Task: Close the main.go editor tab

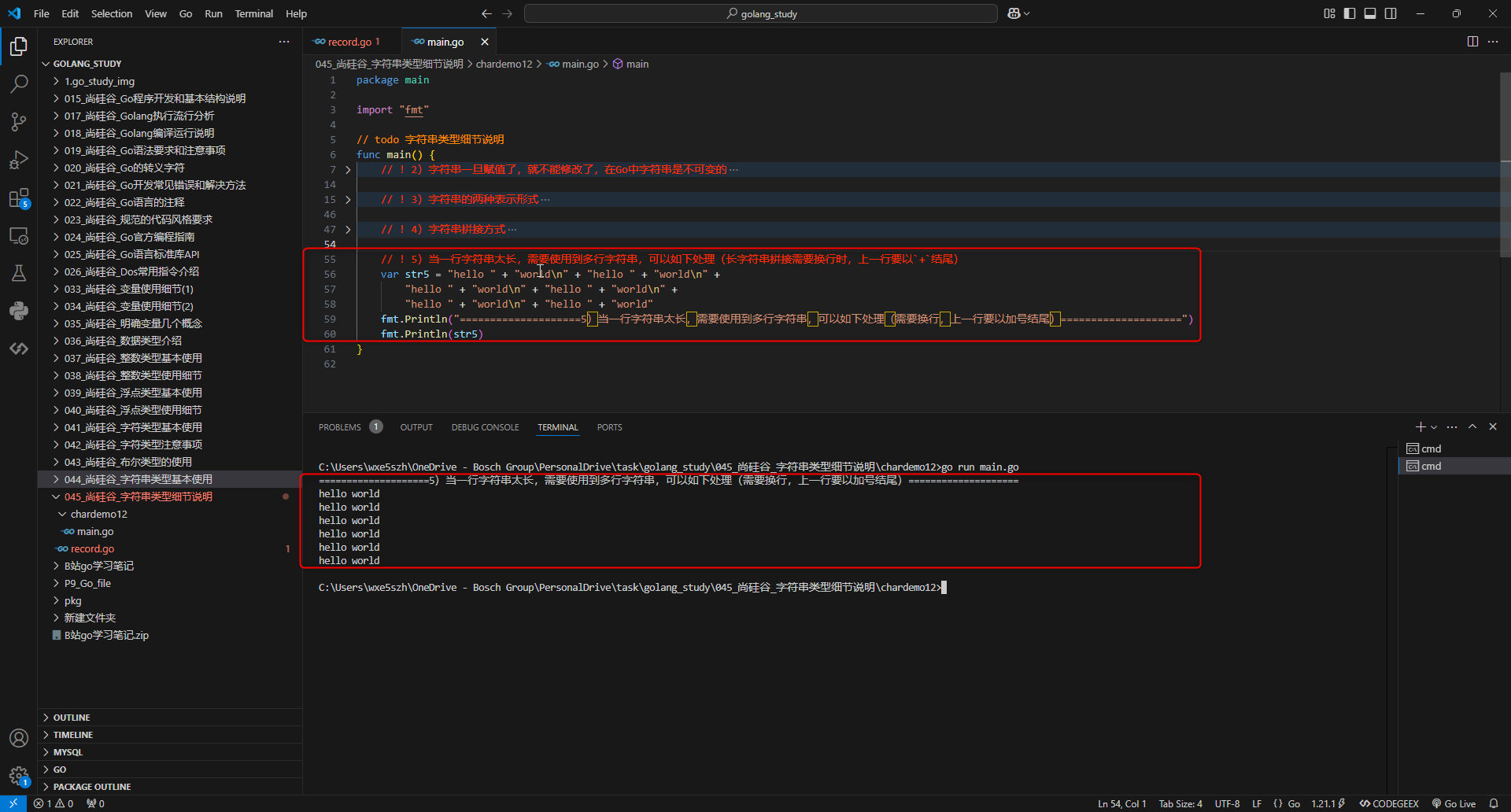Action: (485, 42)
